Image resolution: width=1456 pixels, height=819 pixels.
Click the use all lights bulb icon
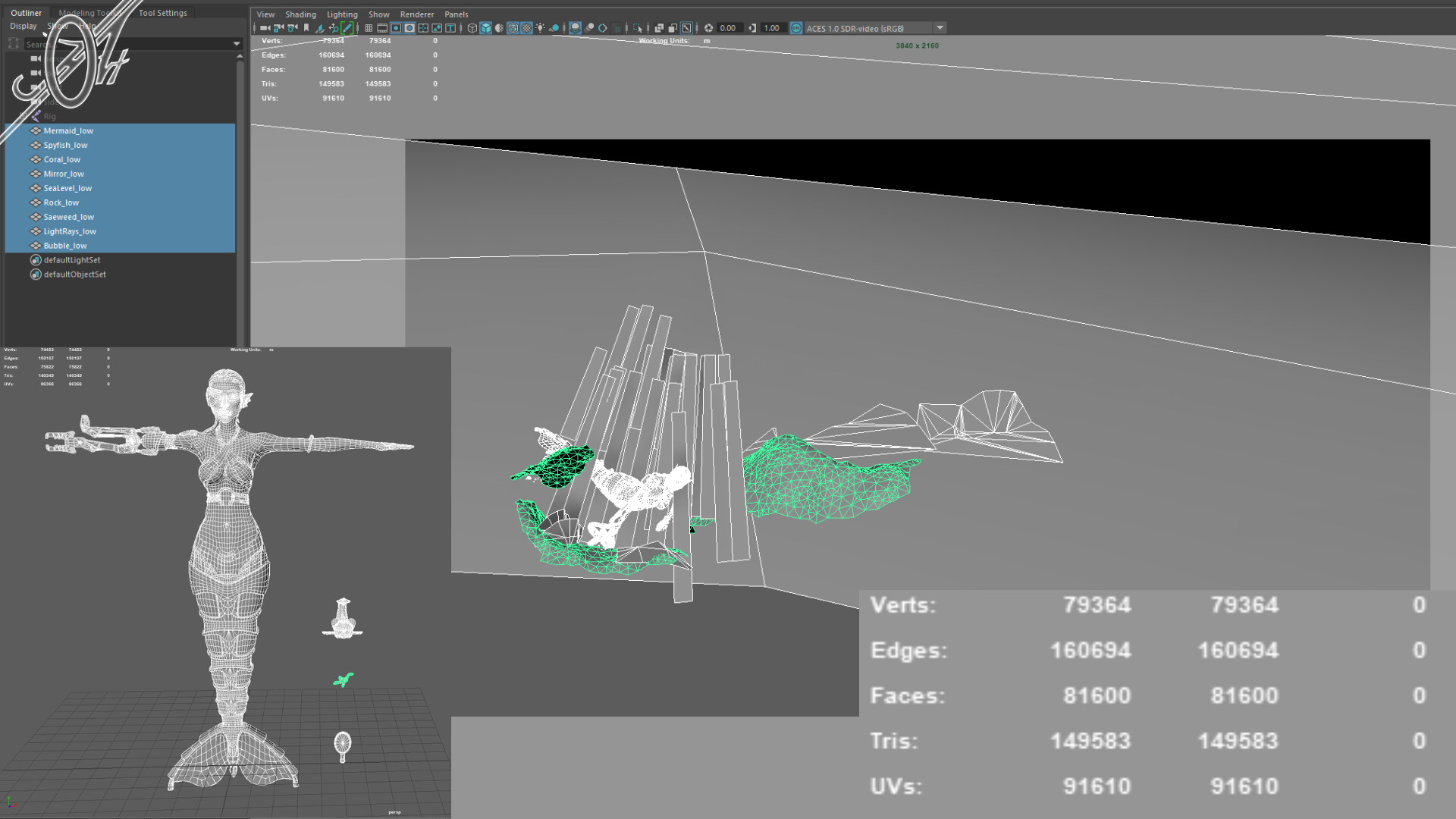[x=540, y=28]
